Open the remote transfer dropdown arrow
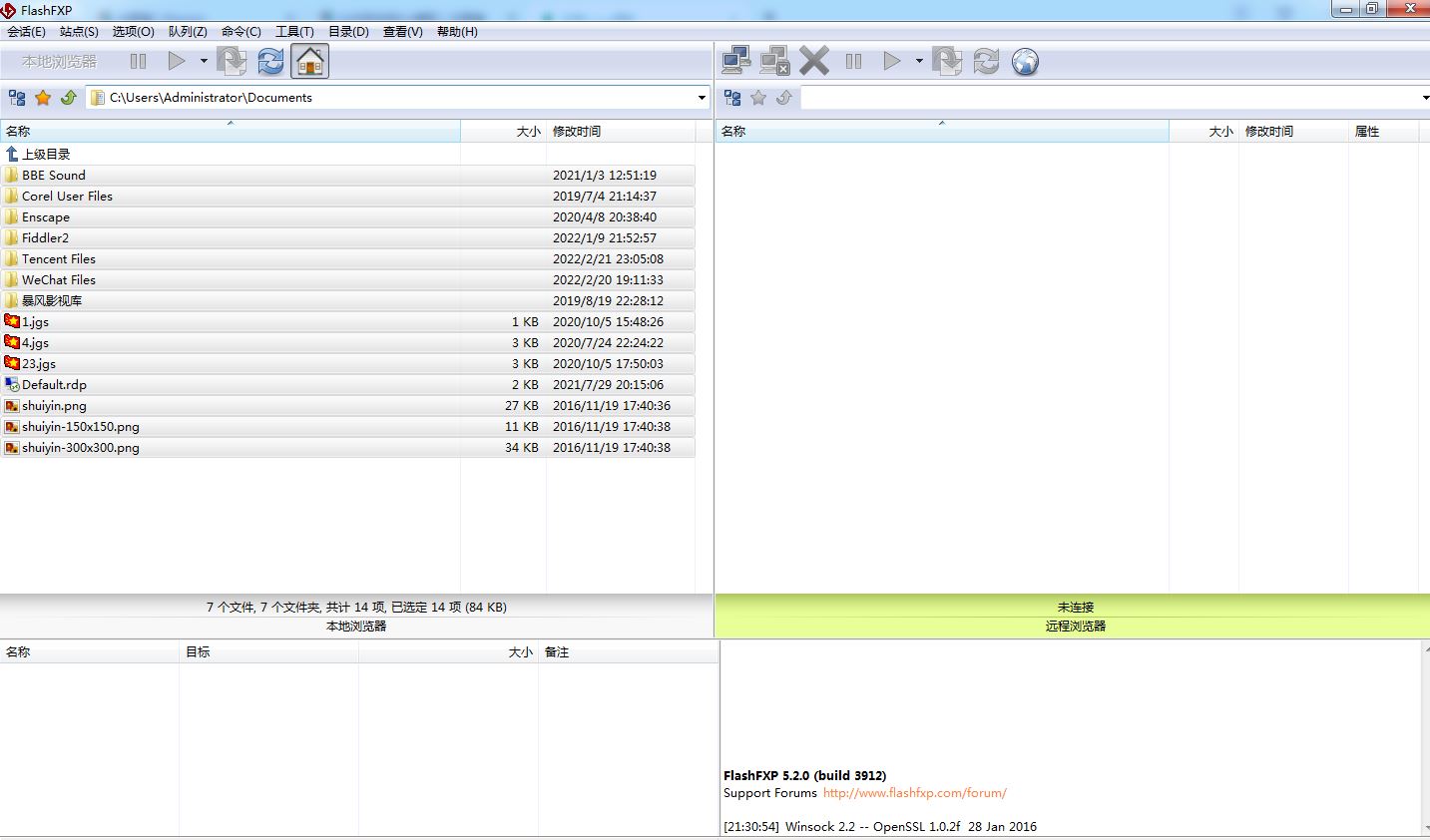The width and height of the screenshot is (1430, 840). tap(919, 62)
